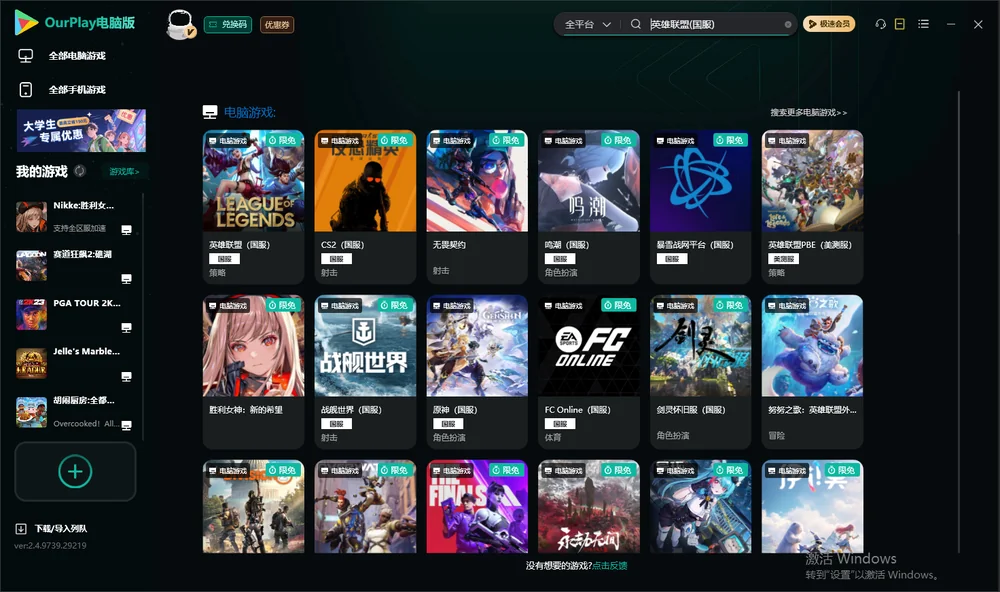Click the OurPlay电脑版 logo
Viewport: 1000px width, 592px height.
click(75, 22)
